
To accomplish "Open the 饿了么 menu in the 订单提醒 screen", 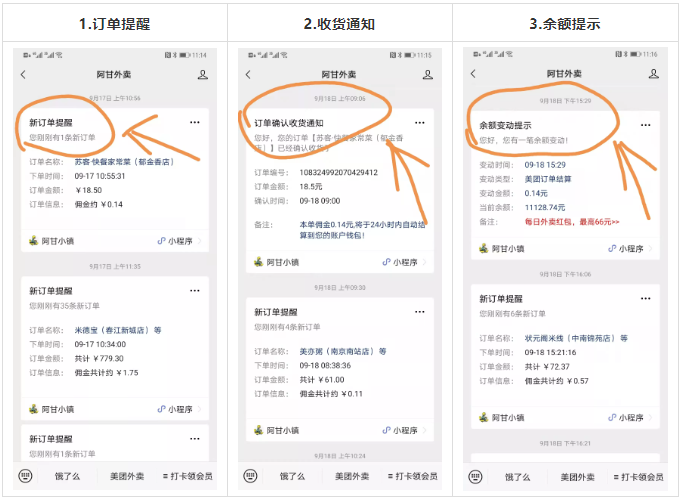I will (x=68, y=476).
